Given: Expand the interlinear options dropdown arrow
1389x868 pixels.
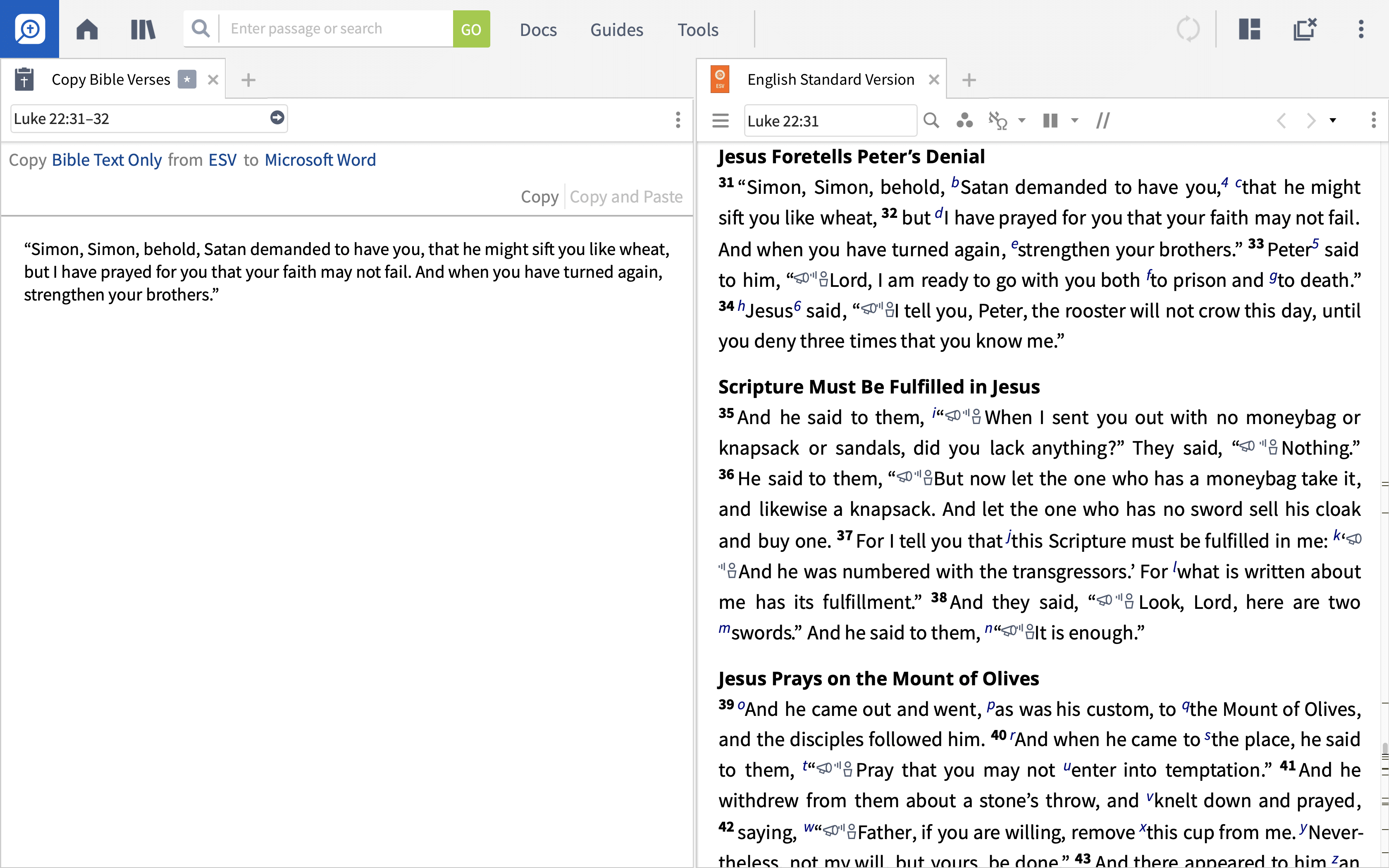Looking at the screenshot, I should coord(1021,121).
